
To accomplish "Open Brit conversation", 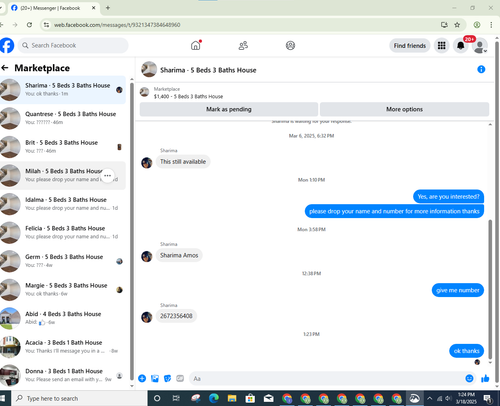I will 63,147.
